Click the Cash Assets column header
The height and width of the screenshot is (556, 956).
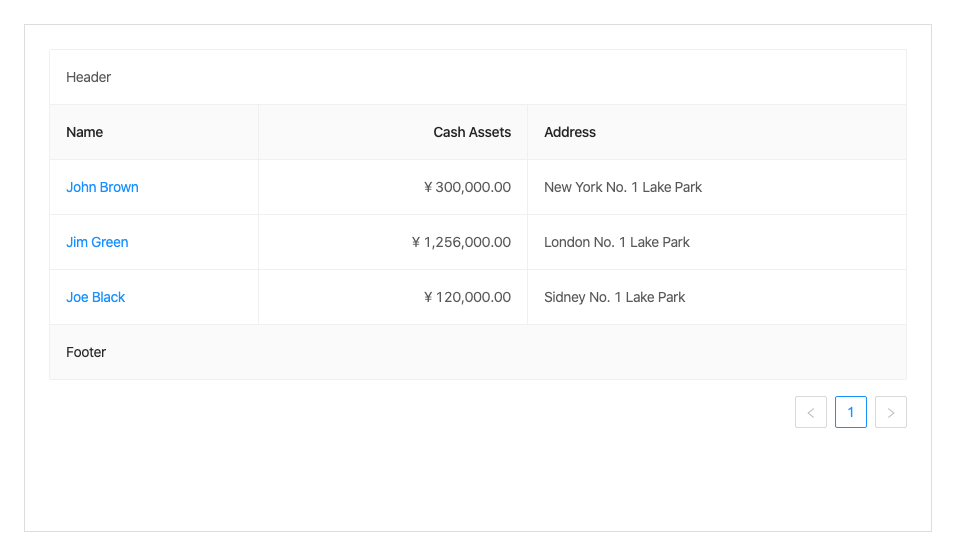click(472, 132)
